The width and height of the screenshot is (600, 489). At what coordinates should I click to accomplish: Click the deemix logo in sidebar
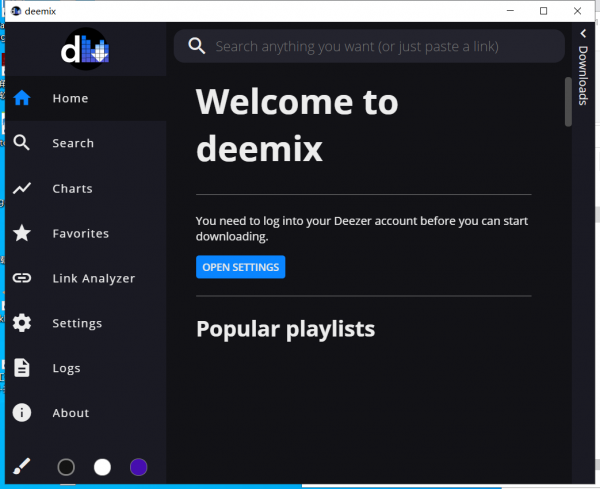tap(85, 49)
